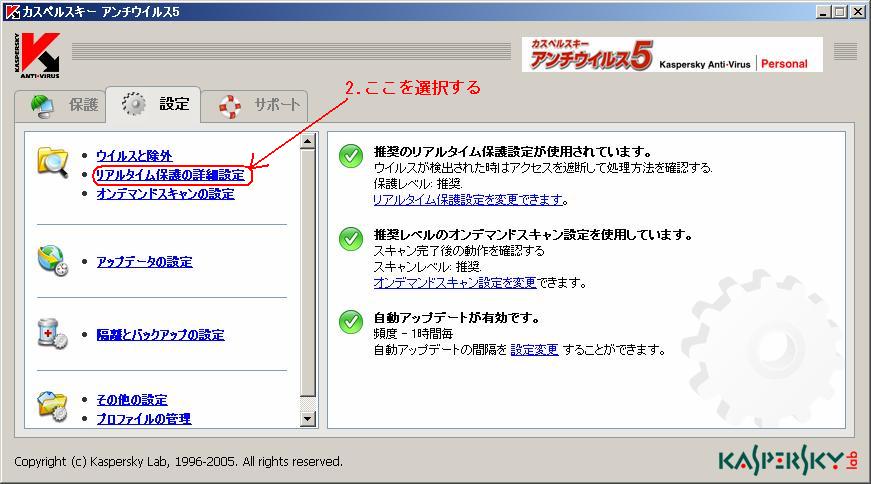Screen dimensions: 871x484
Task: Open 隔離とバックアップの設定 link
Action: 161,335
